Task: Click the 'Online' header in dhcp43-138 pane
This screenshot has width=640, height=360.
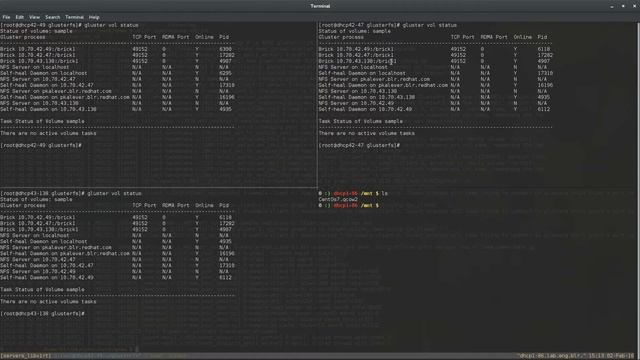Action: 204,205
